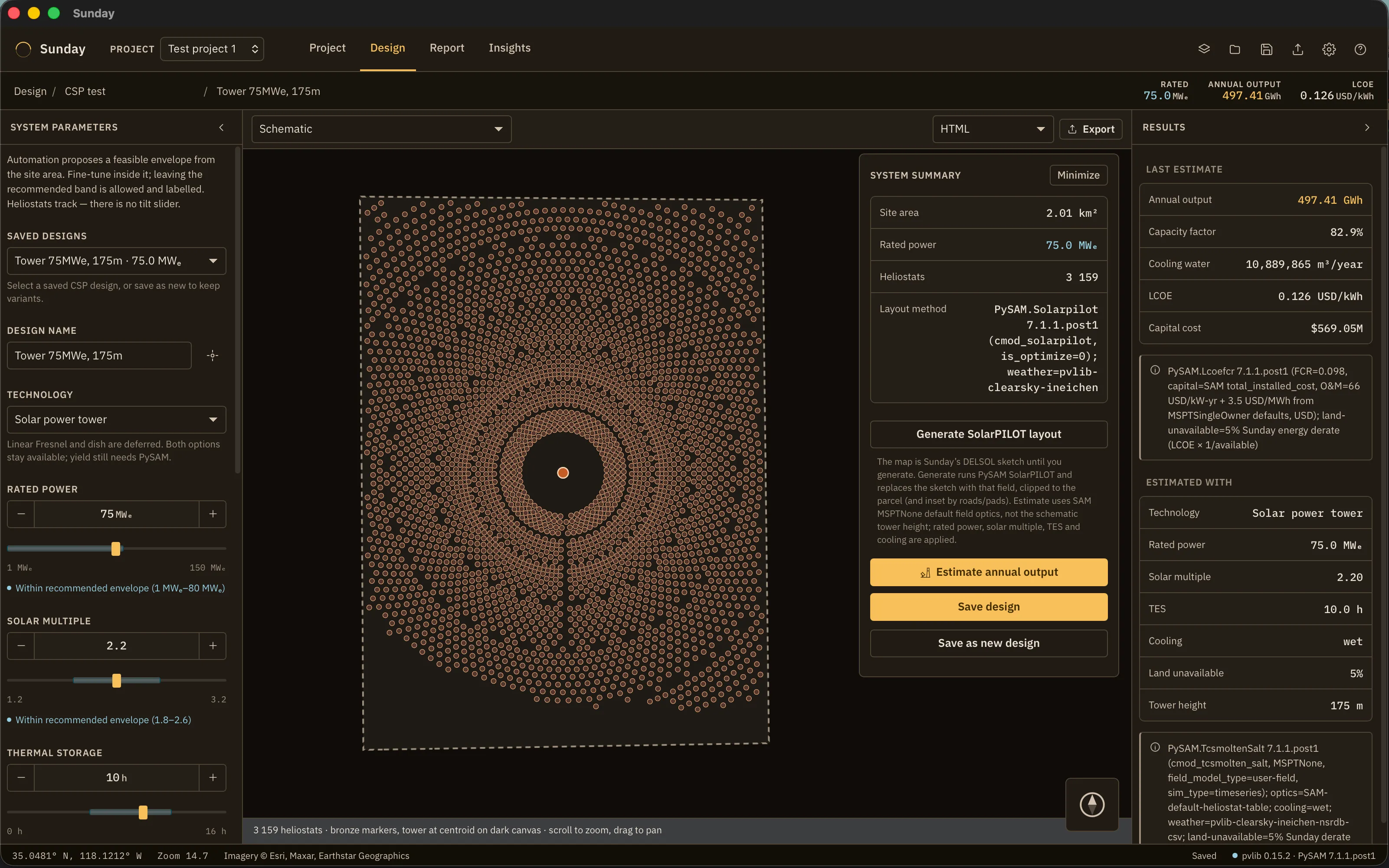Click the upload/share icon in header
This screenshot has height=868, width=1389.
tap(1298, 49)
